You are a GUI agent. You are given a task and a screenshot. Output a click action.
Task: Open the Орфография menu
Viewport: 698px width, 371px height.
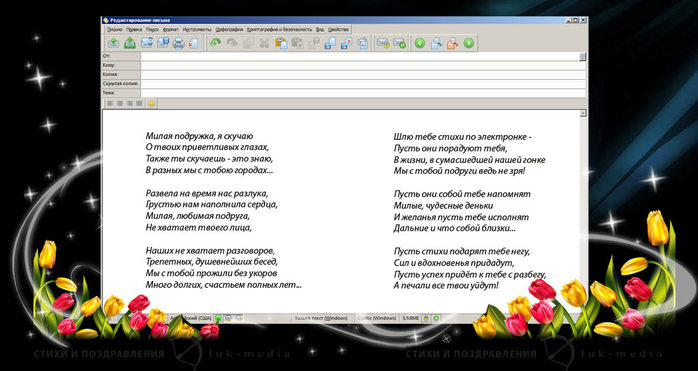[229, 29]
